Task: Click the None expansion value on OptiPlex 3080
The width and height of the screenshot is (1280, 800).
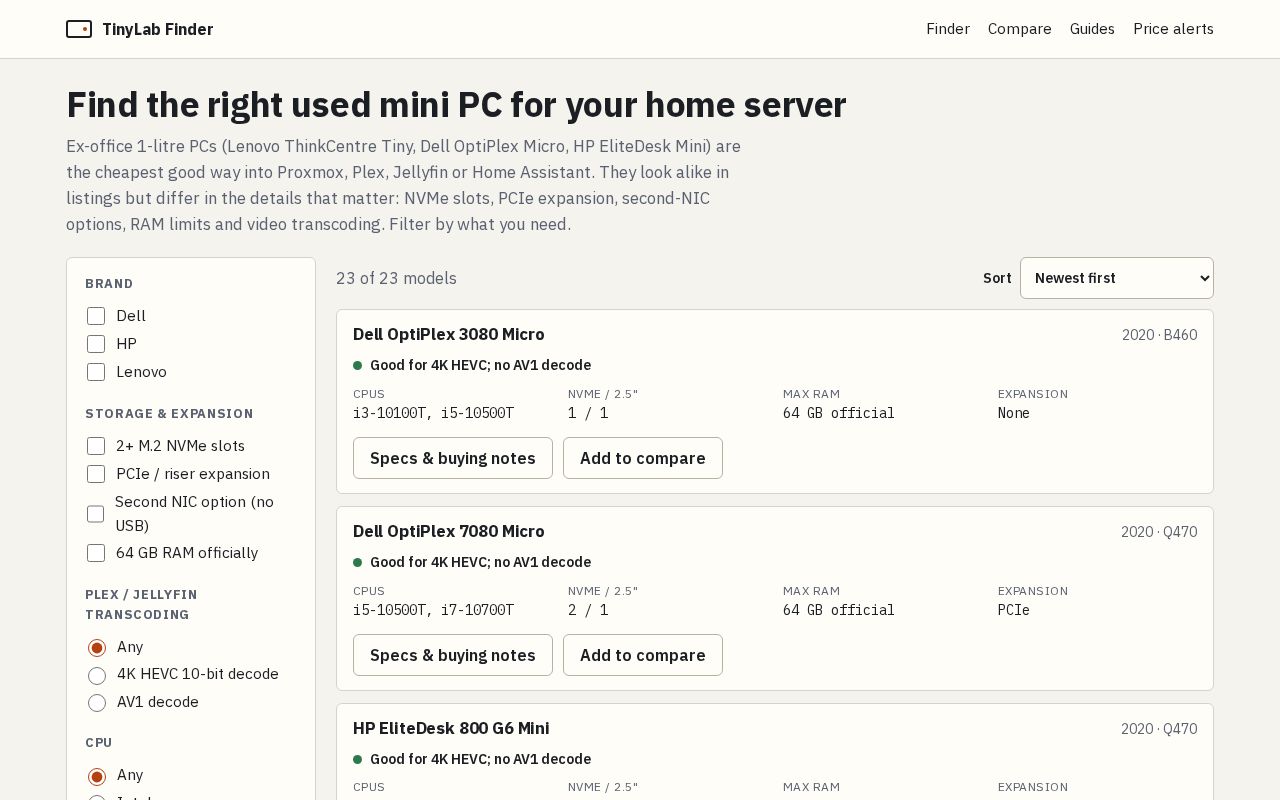Action: [x=1014, y=413]
